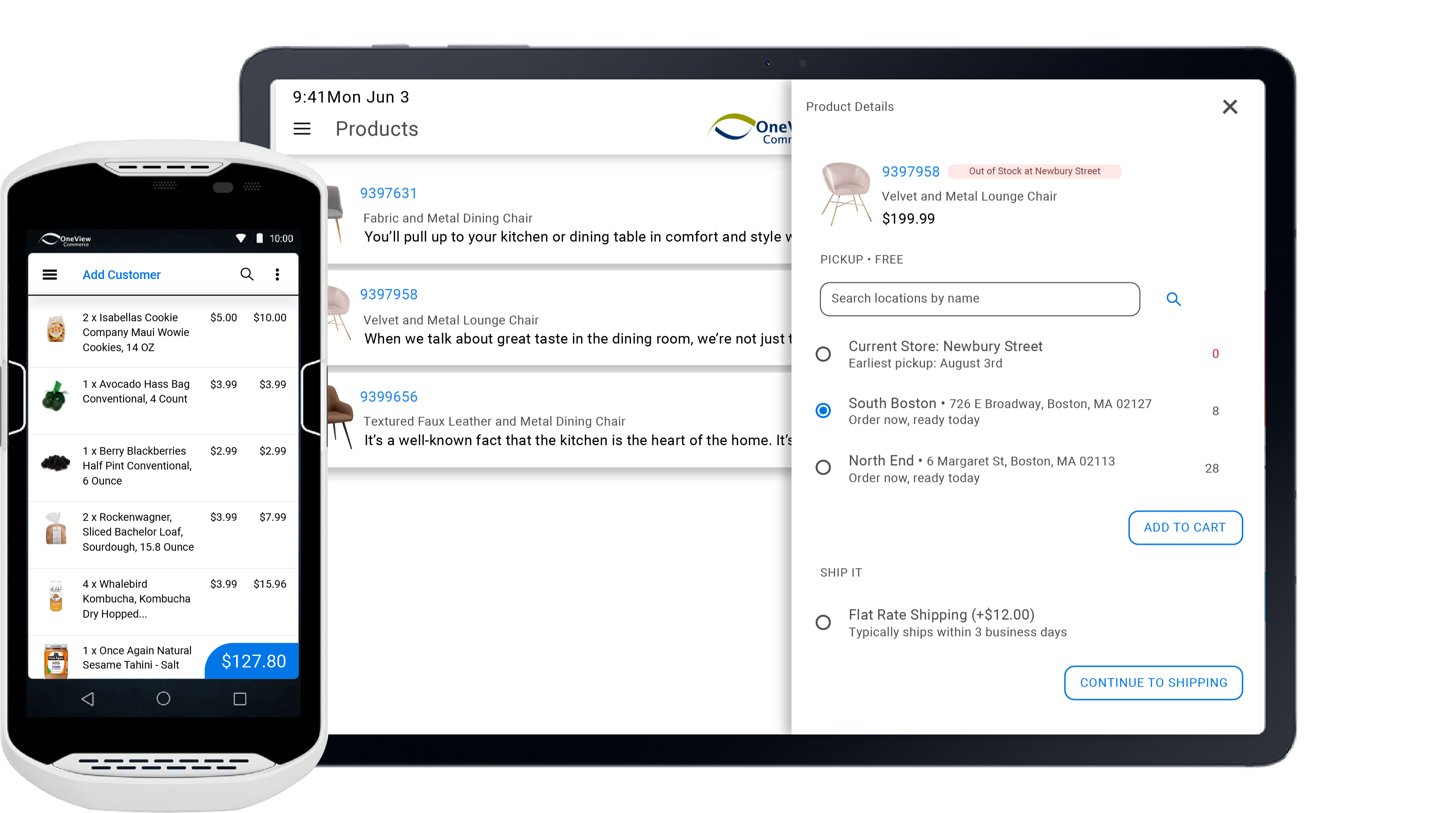Tap the location search magnifier icon

[1174, 299]
